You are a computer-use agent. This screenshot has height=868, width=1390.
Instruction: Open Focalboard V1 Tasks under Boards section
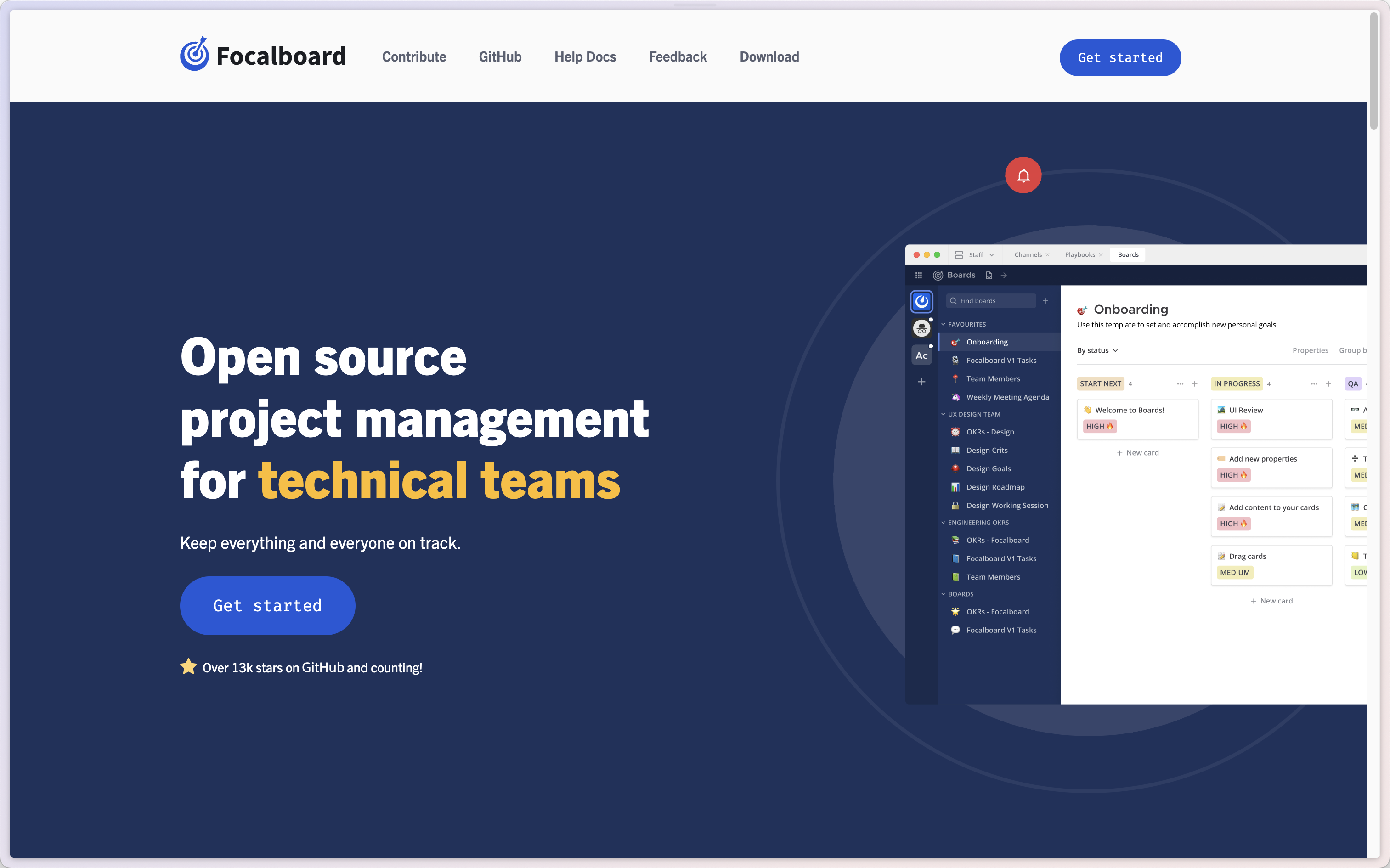point(999,630)
